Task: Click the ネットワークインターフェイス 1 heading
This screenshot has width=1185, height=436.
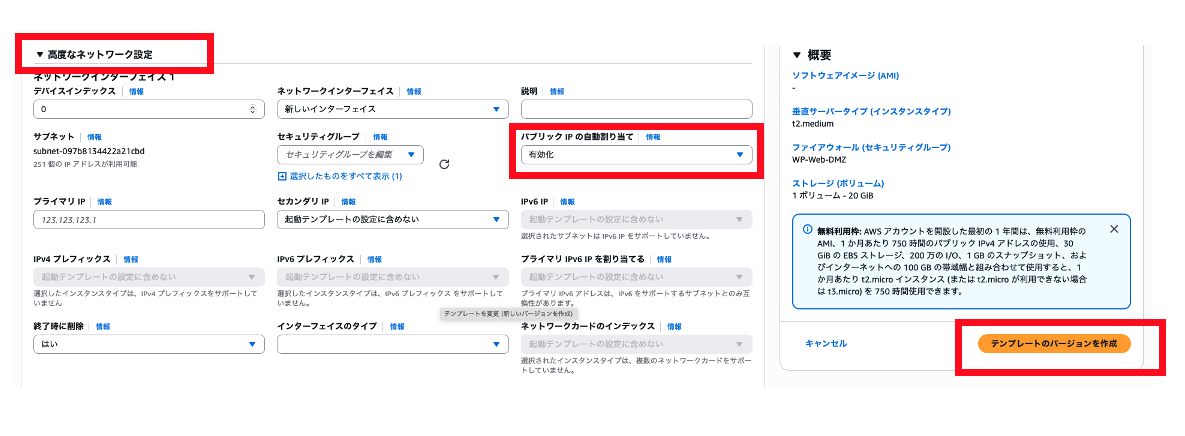Action: 104,78
